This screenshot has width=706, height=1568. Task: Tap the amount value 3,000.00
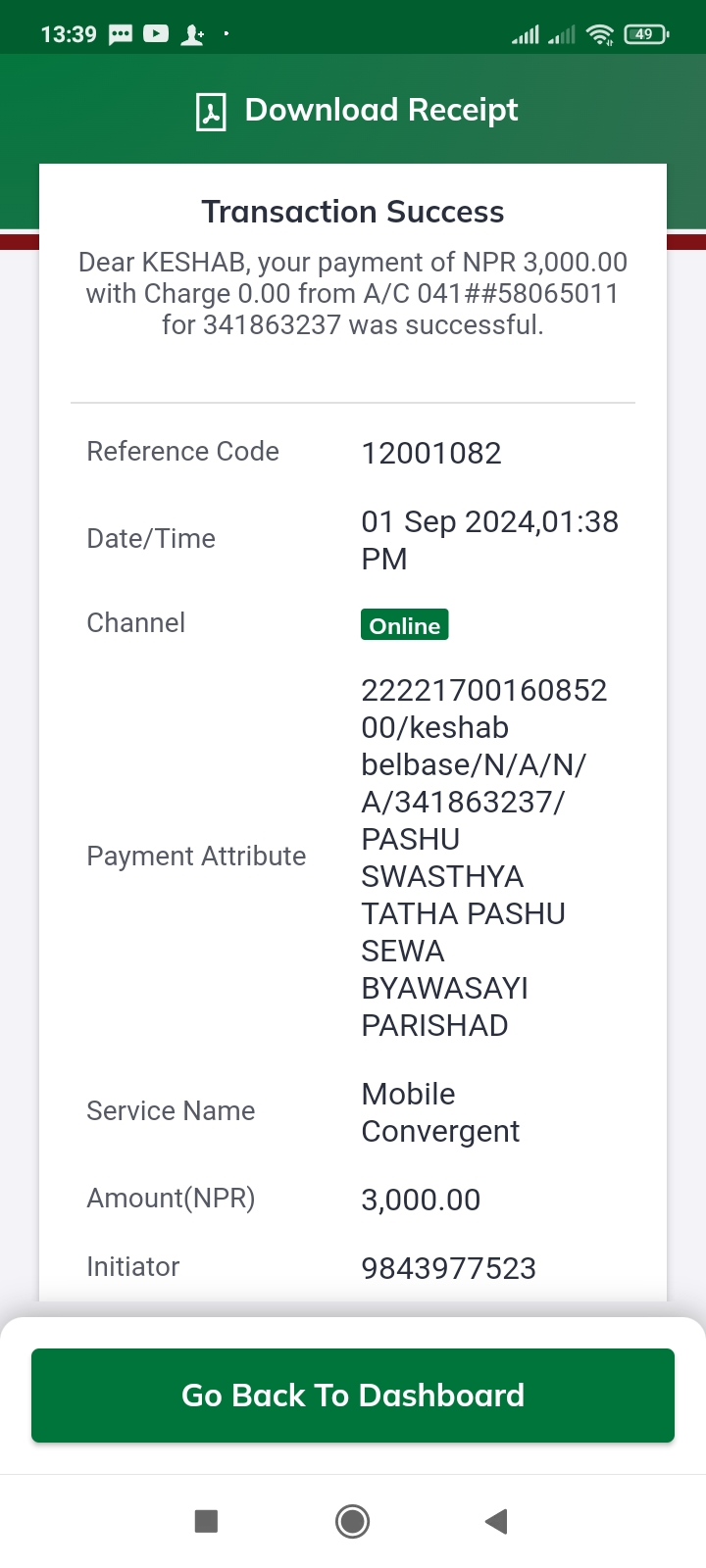pyautogui.click(x=421, y=1200)
